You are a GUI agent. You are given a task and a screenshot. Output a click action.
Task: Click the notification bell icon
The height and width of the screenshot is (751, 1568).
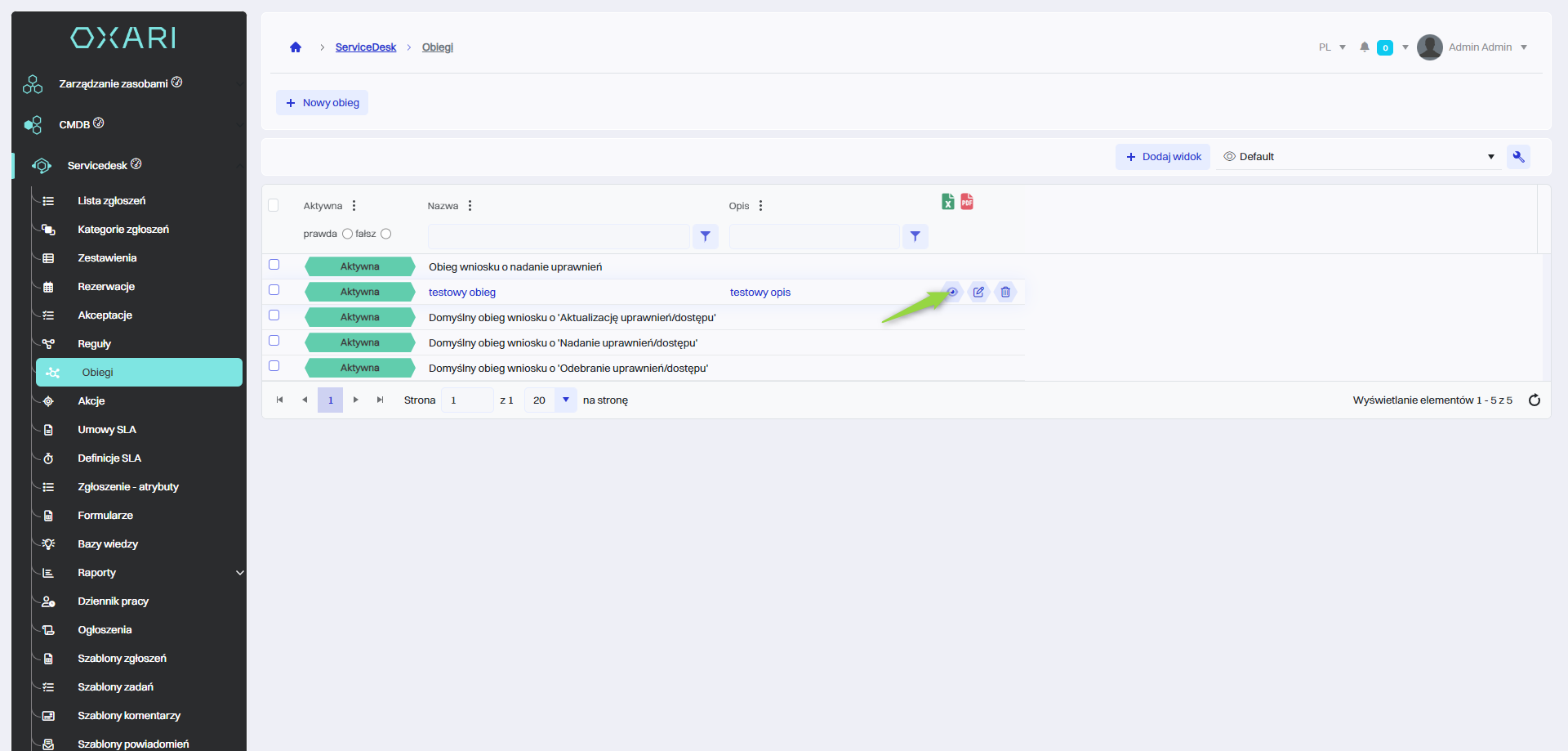point(1364,47)
